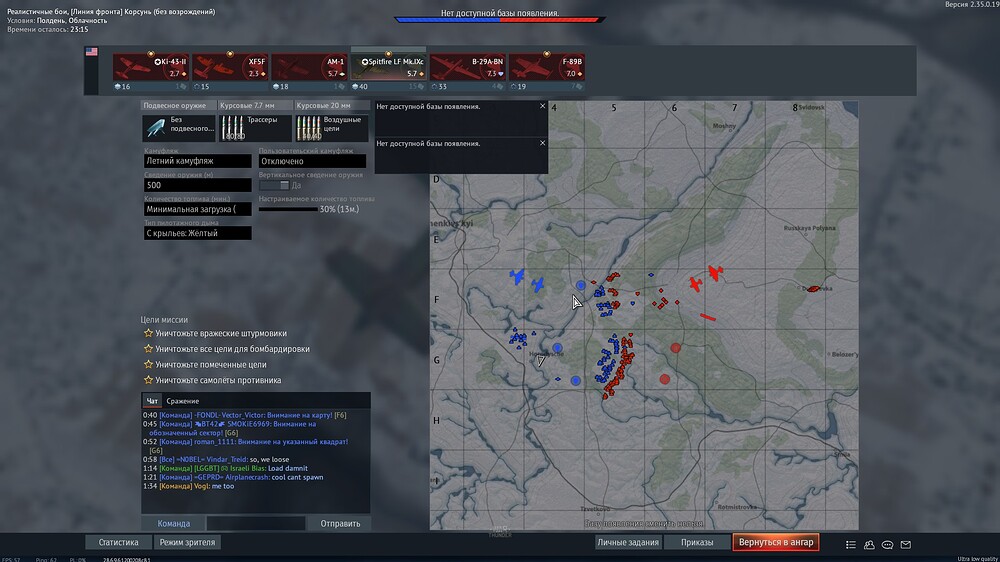
Task: Enter 'Режим зрителя' spectator mode
Action: (187, 542)
